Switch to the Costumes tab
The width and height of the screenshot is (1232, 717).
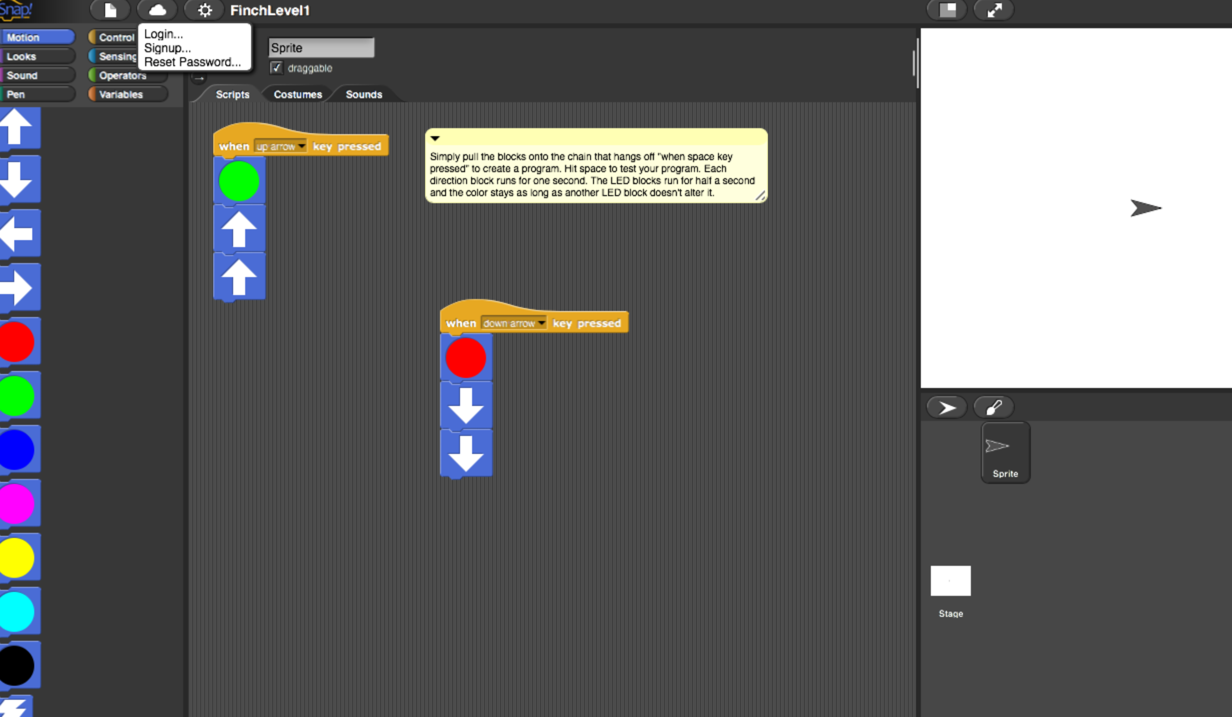click(x=298, y=94)
